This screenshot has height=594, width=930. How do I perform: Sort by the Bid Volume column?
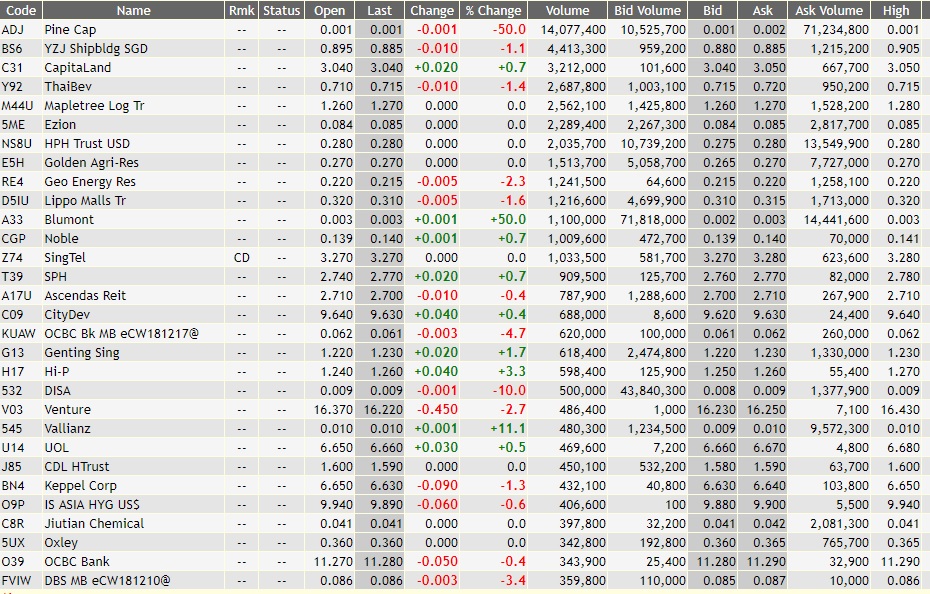point(649,10)
